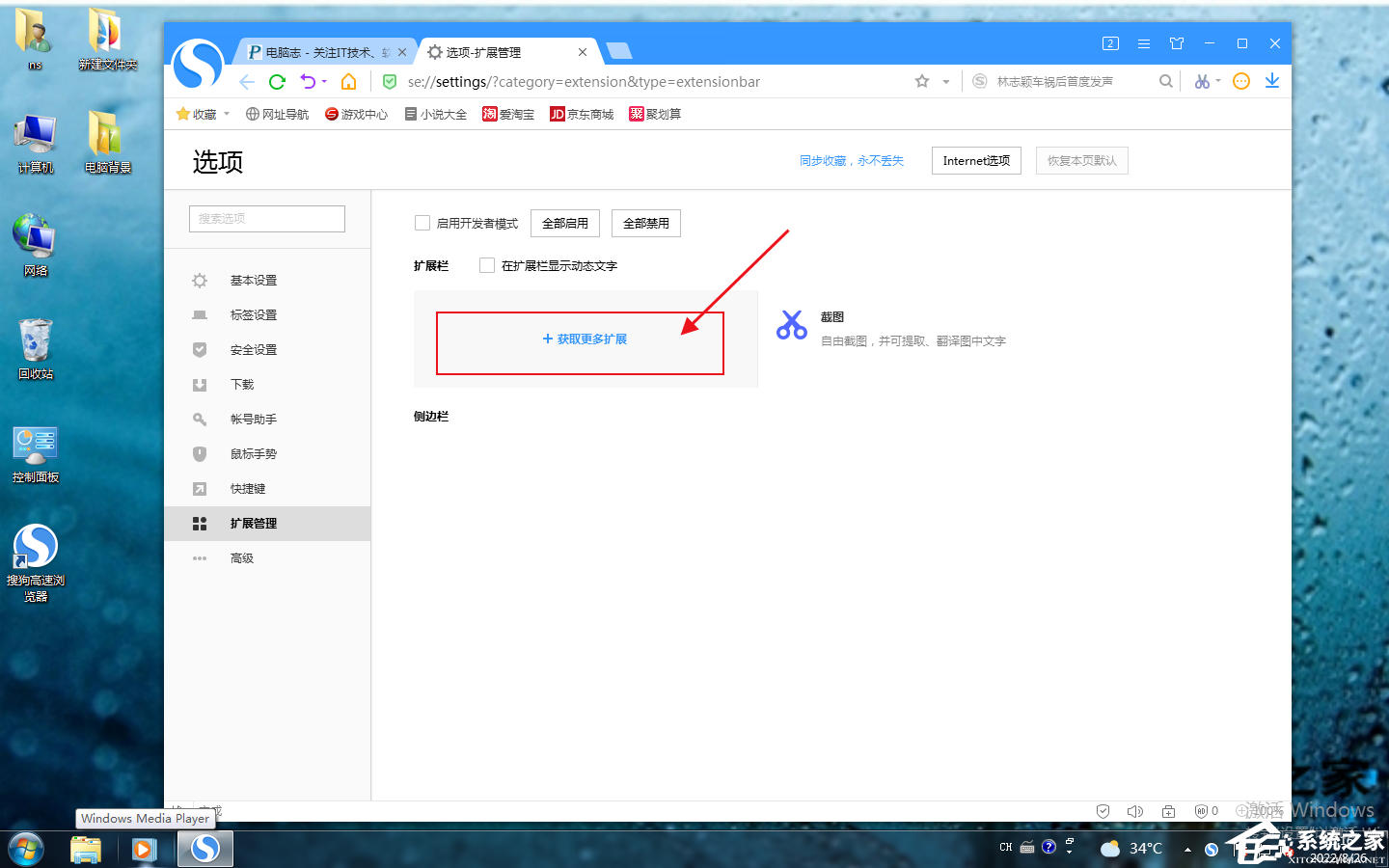Toggle the sound speaker icon in status bar

1135,811
